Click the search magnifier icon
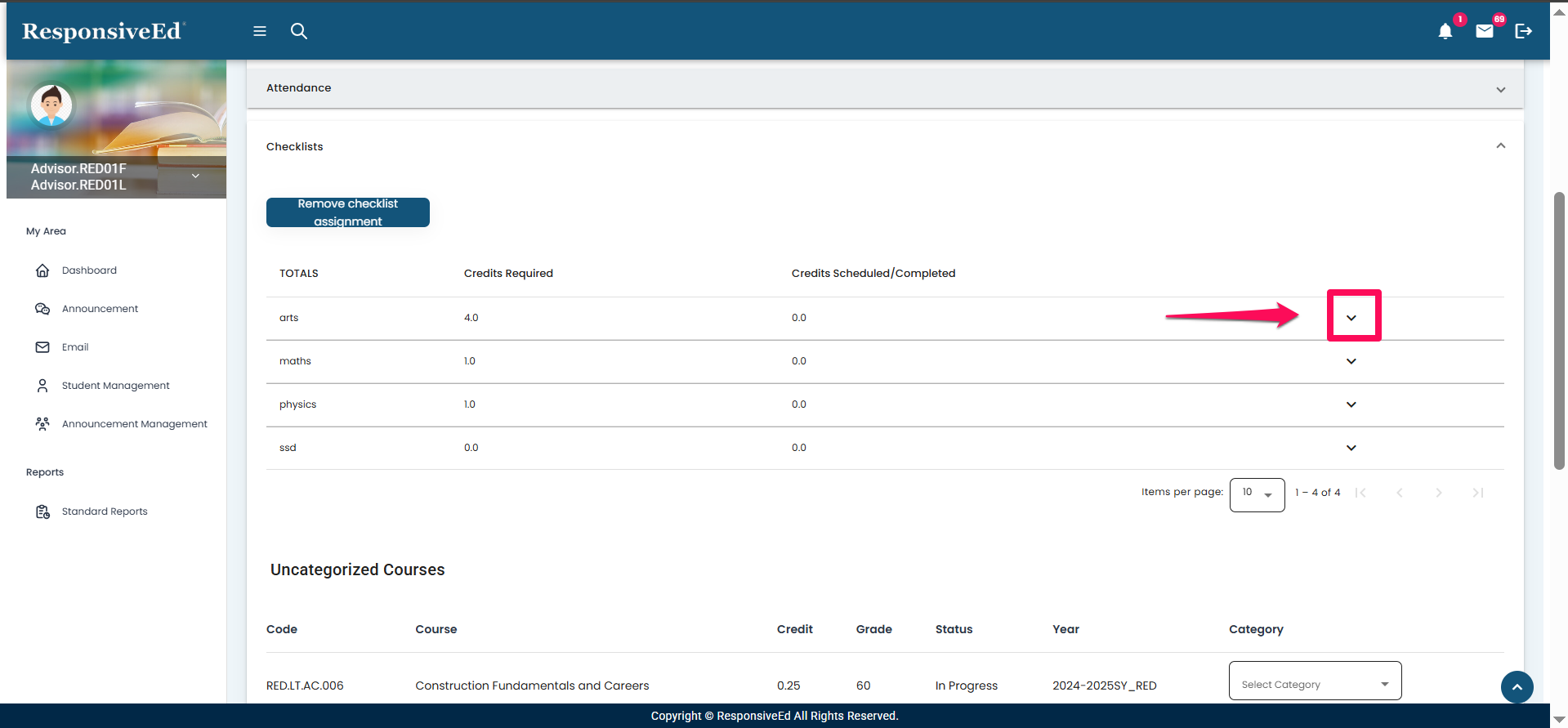This screenshot has width=1568, height=728. [x=299, y=31]
